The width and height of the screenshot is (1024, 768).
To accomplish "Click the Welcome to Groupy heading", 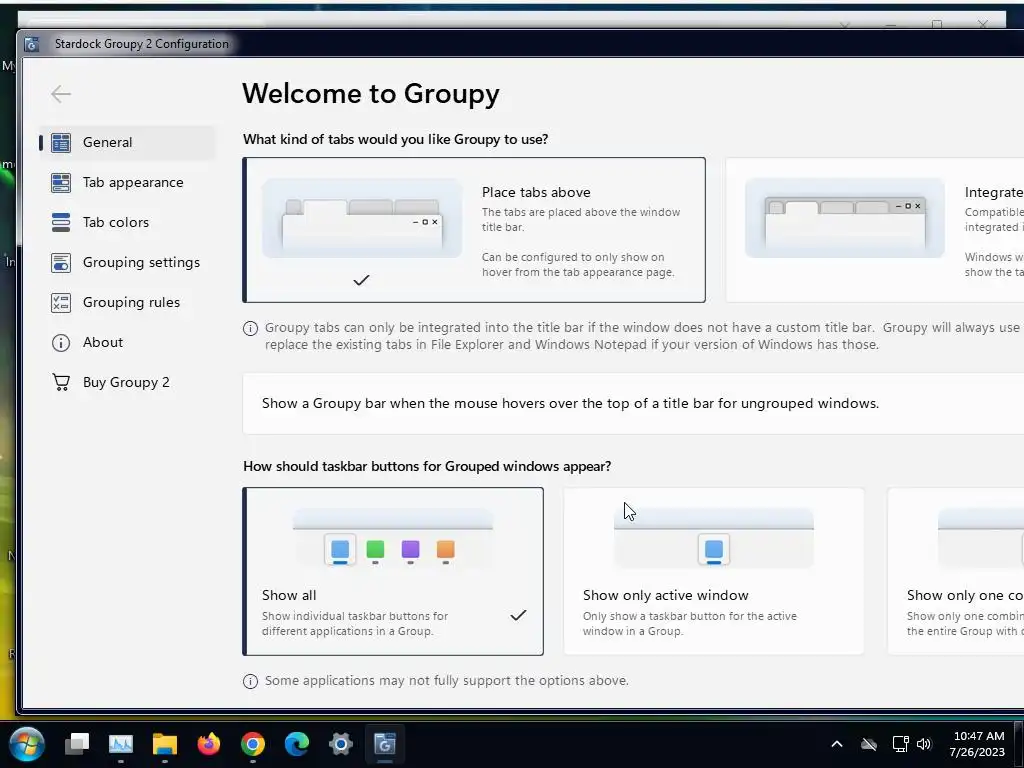I will (371, 93).
